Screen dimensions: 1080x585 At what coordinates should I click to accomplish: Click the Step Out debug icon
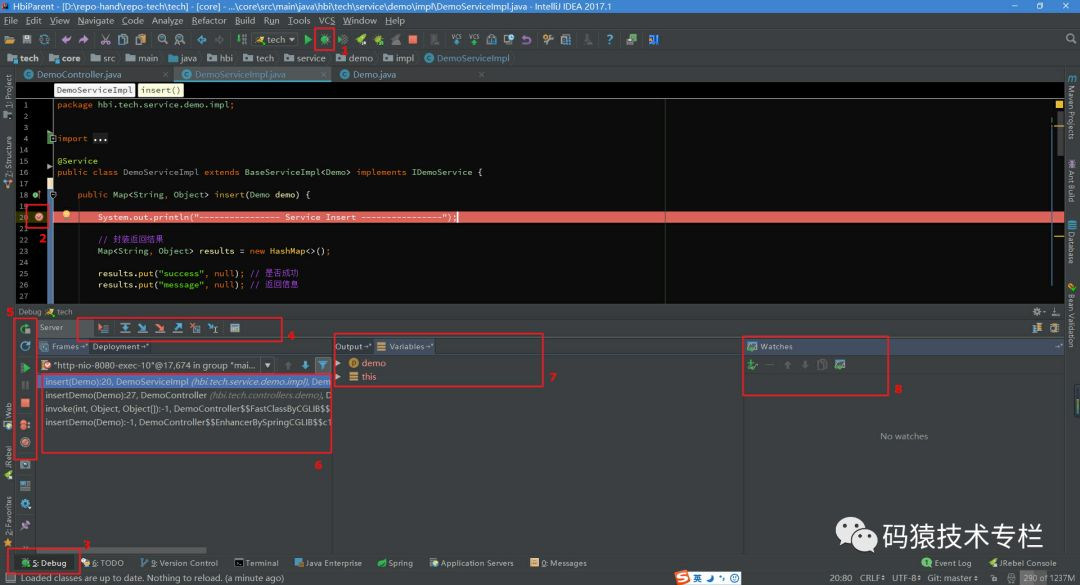(x=178, y=329)
